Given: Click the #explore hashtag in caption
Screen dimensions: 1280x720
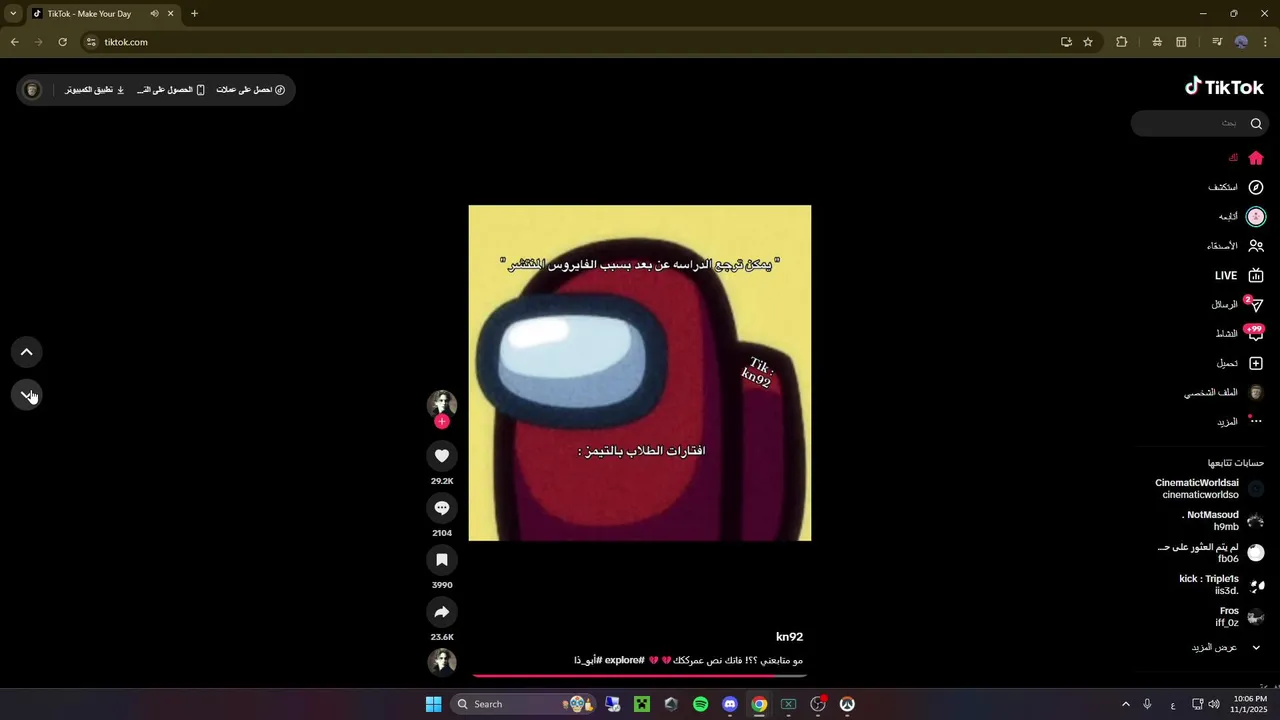Looking at the screenshot, I should pyautogui.click(x=624, y=661).
